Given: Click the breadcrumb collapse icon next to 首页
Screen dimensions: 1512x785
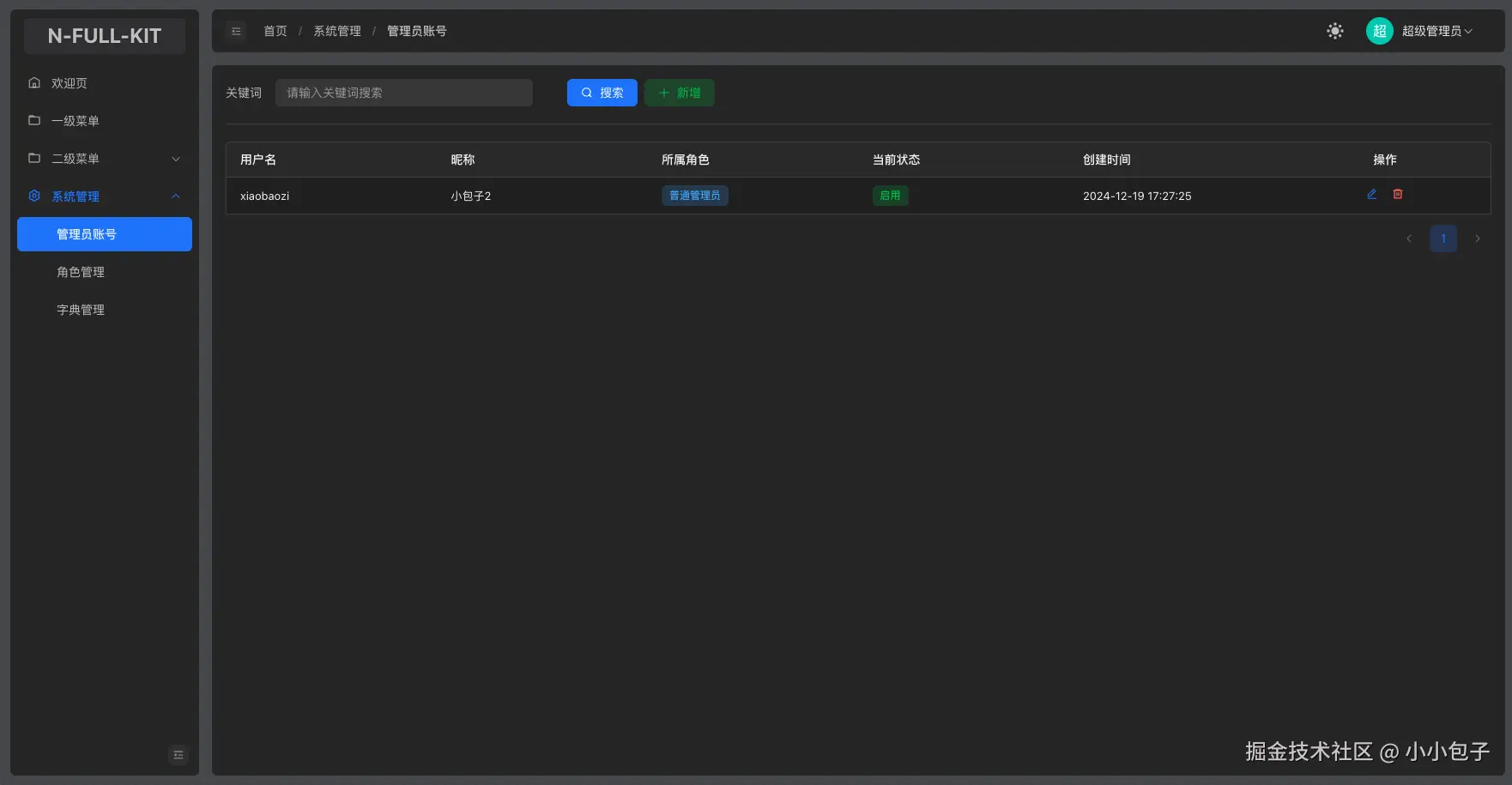Looking at the screenshot, I should point(236,31).
